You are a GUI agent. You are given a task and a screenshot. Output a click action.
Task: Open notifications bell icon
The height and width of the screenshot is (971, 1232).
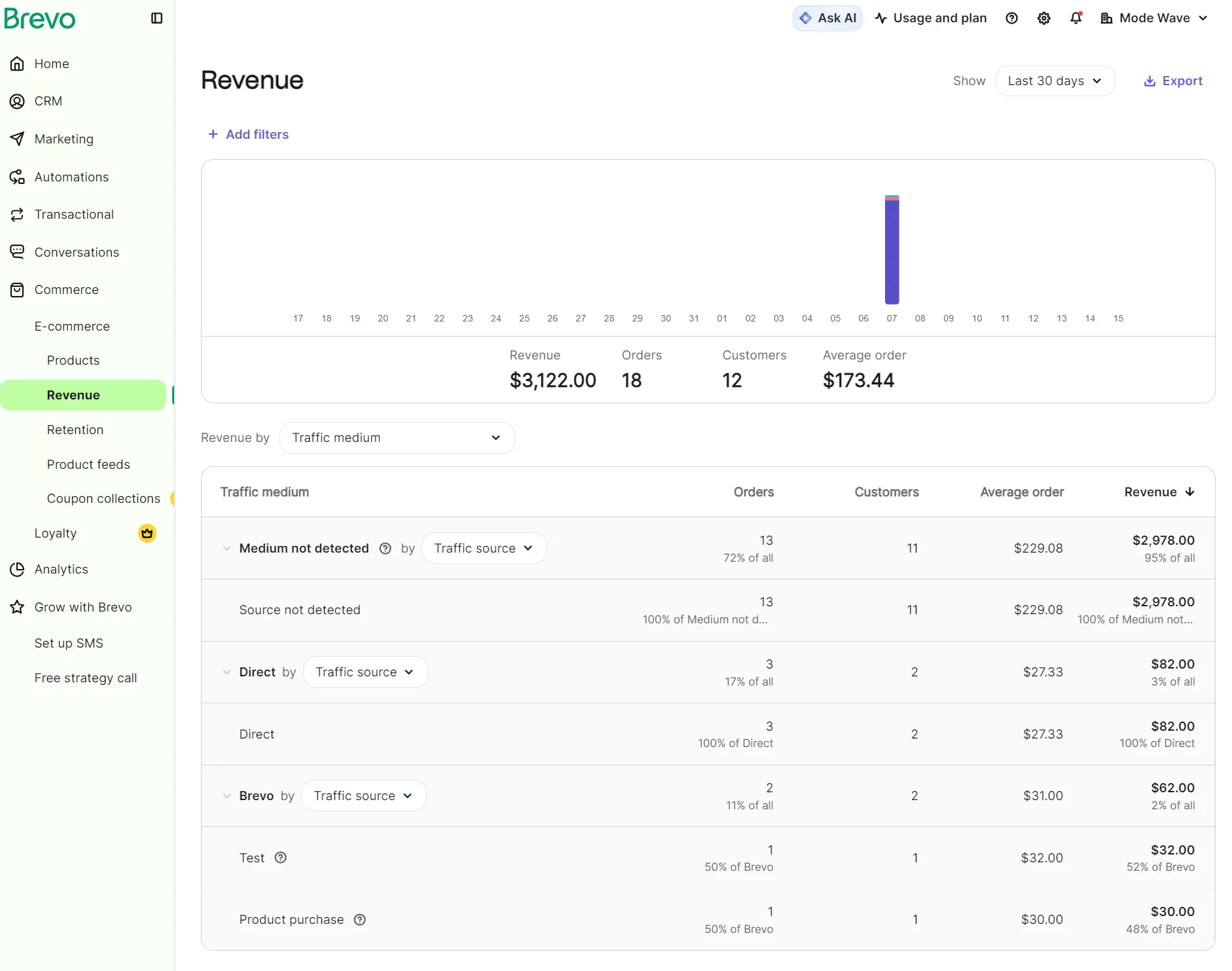click(x=1076, y=18)
